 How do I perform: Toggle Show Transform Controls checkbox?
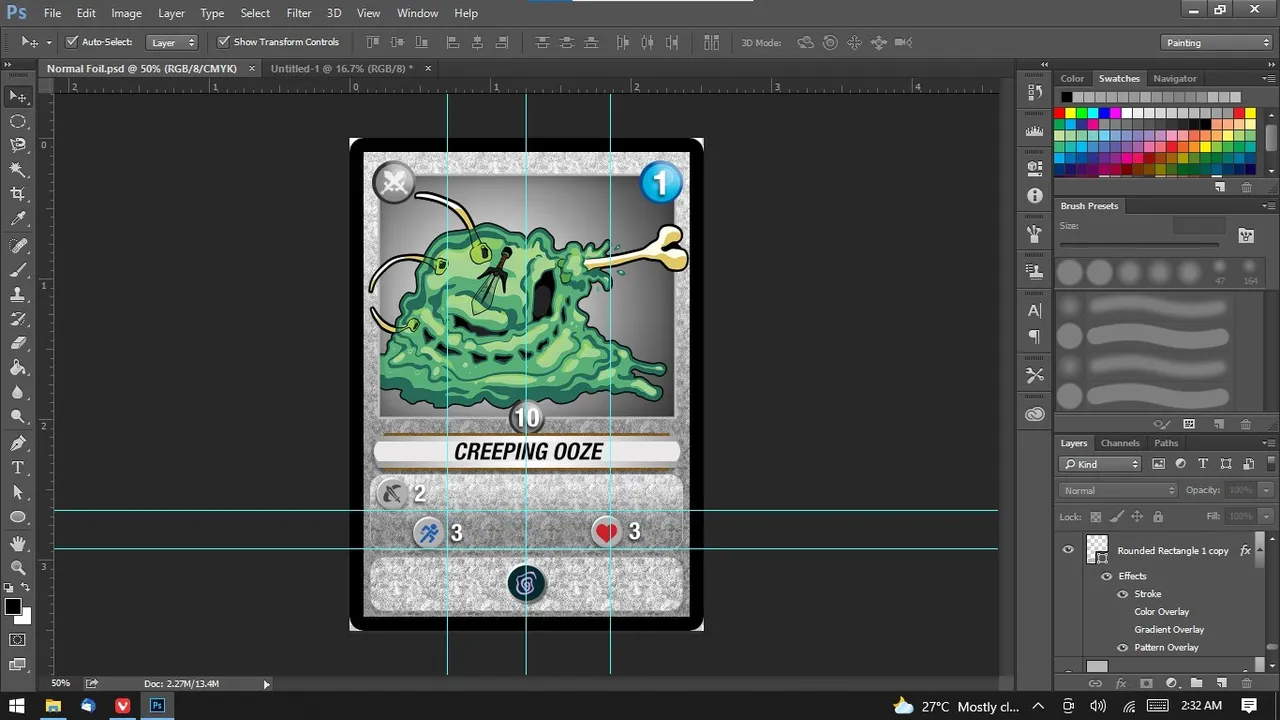[224, 42]
